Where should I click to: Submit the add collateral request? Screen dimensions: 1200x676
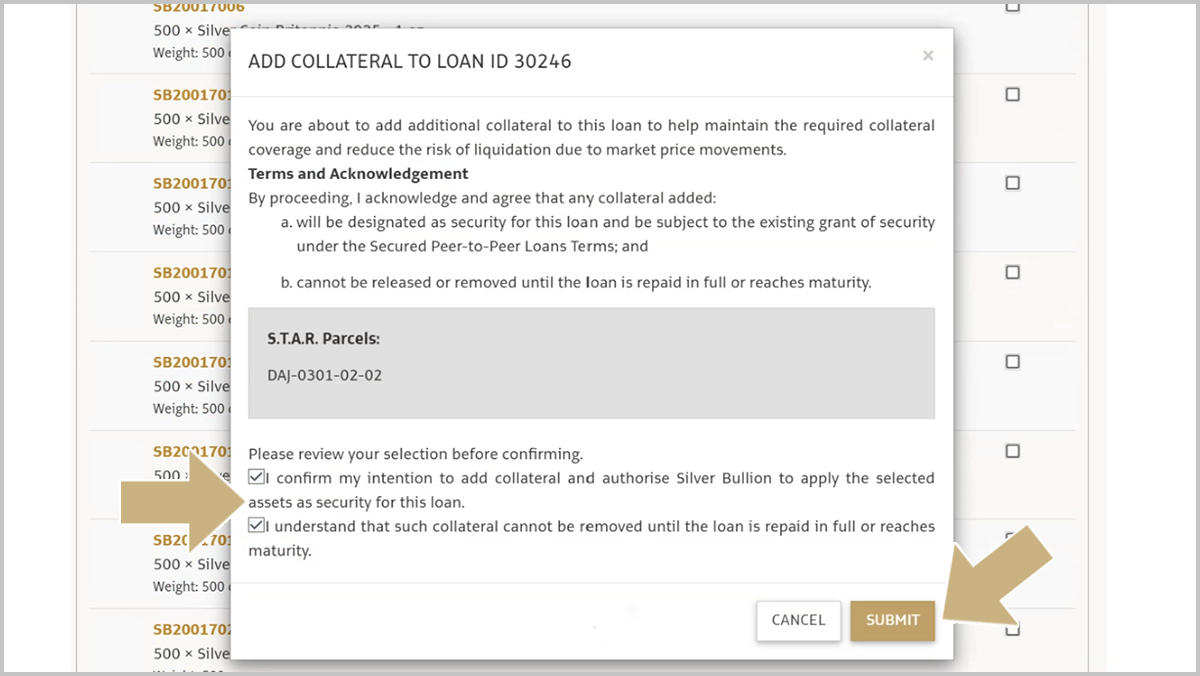(892, 620)
